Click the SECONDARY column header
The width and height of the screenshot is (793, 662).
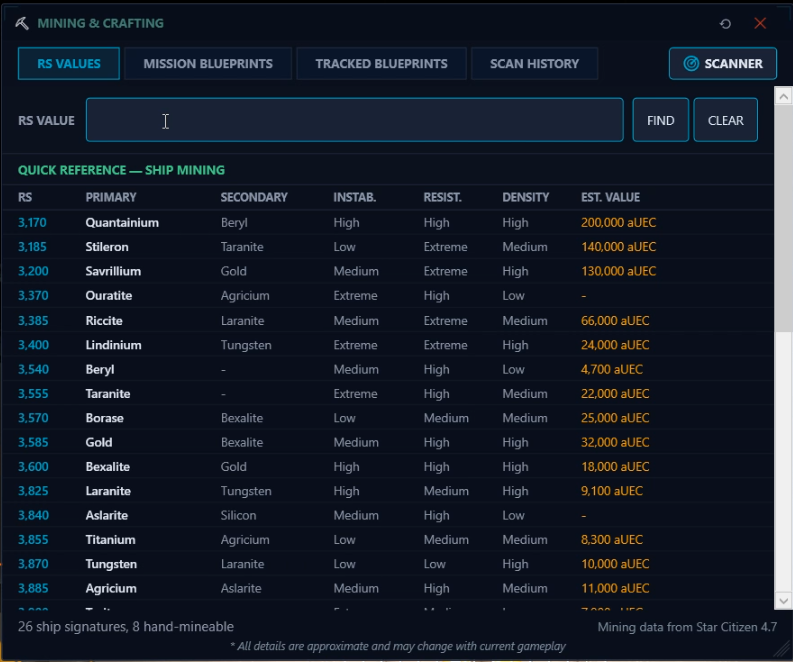(x=254, y=197)
